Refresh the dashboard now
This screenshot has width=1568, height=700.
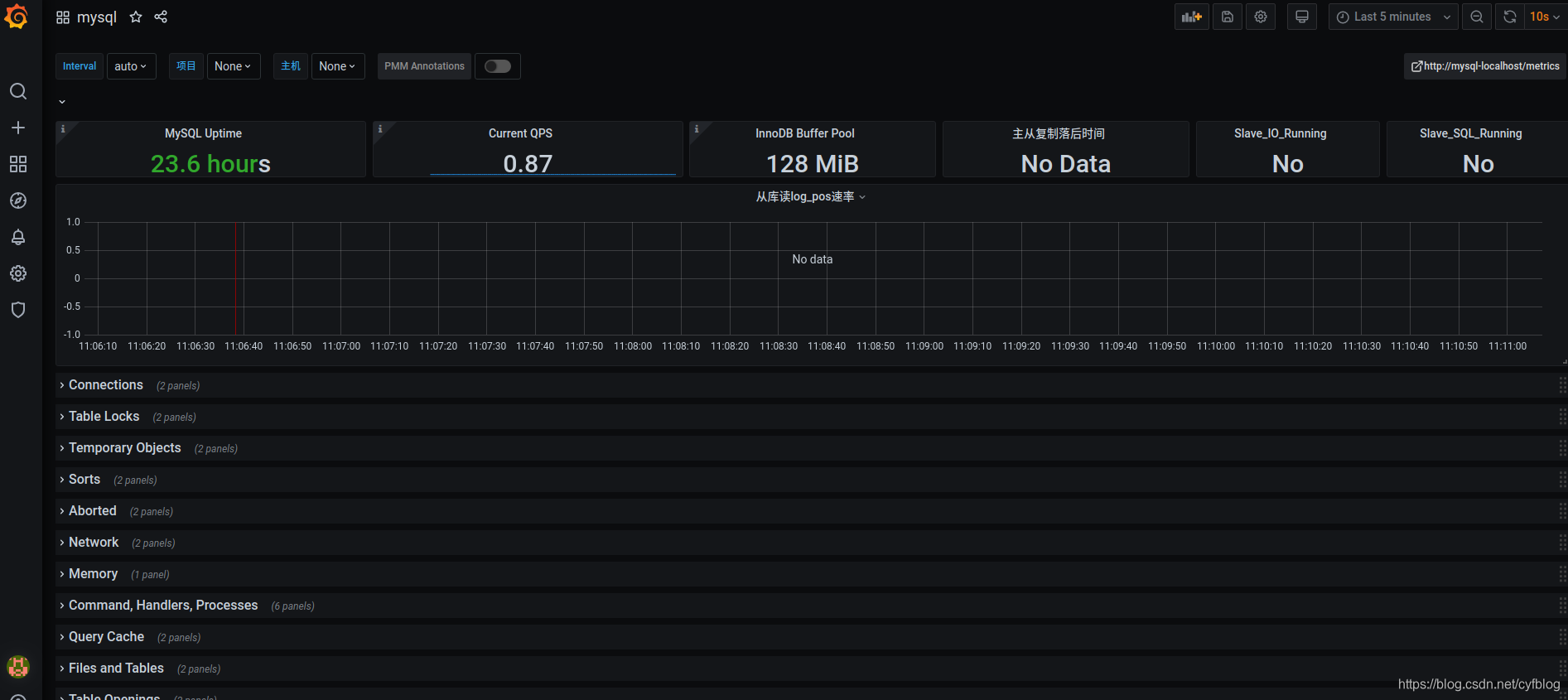click(x=1510, y=17)
